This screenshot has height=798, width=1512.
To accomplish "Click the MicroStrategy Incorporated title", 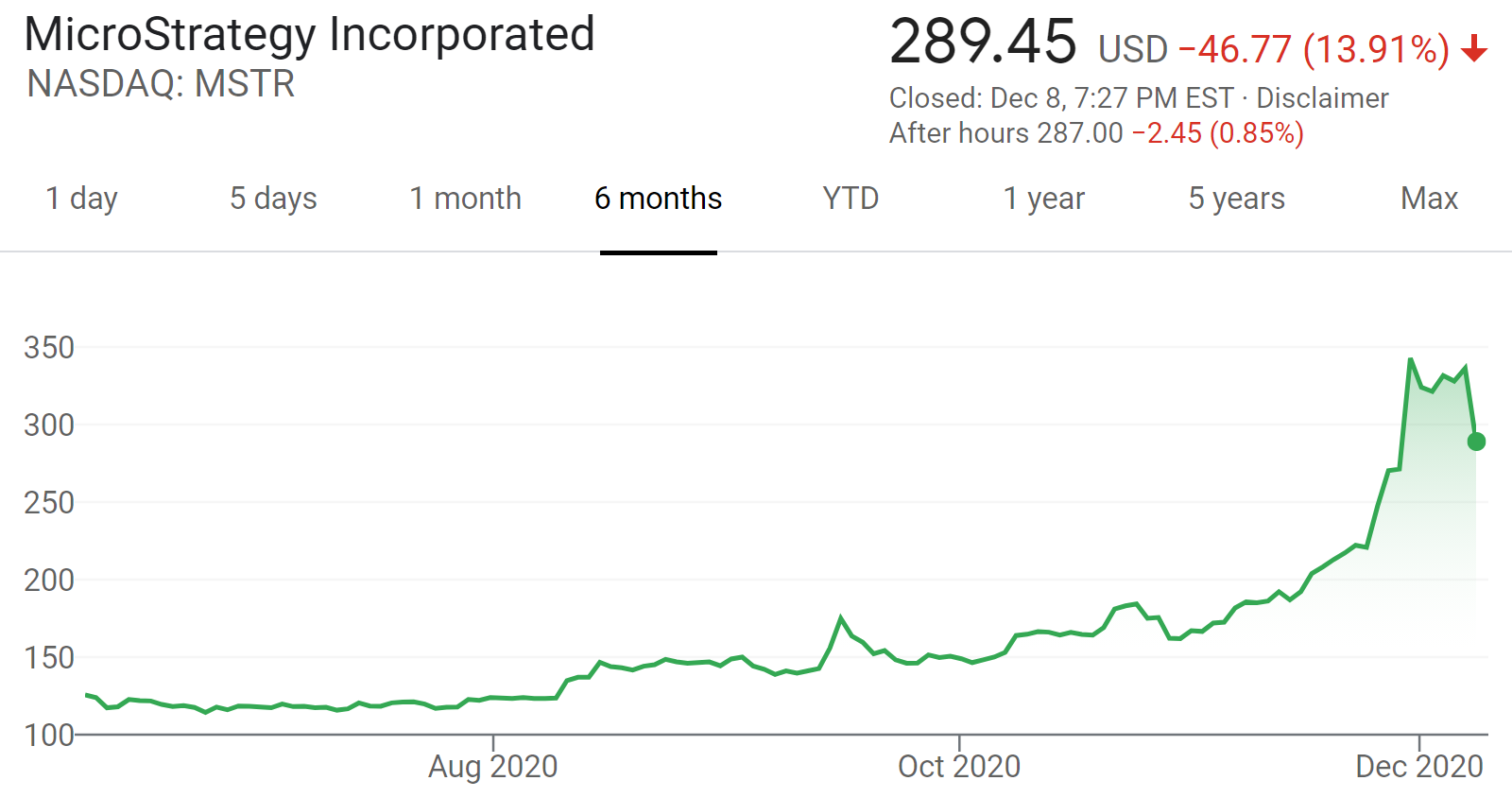I will click(309, 35).
